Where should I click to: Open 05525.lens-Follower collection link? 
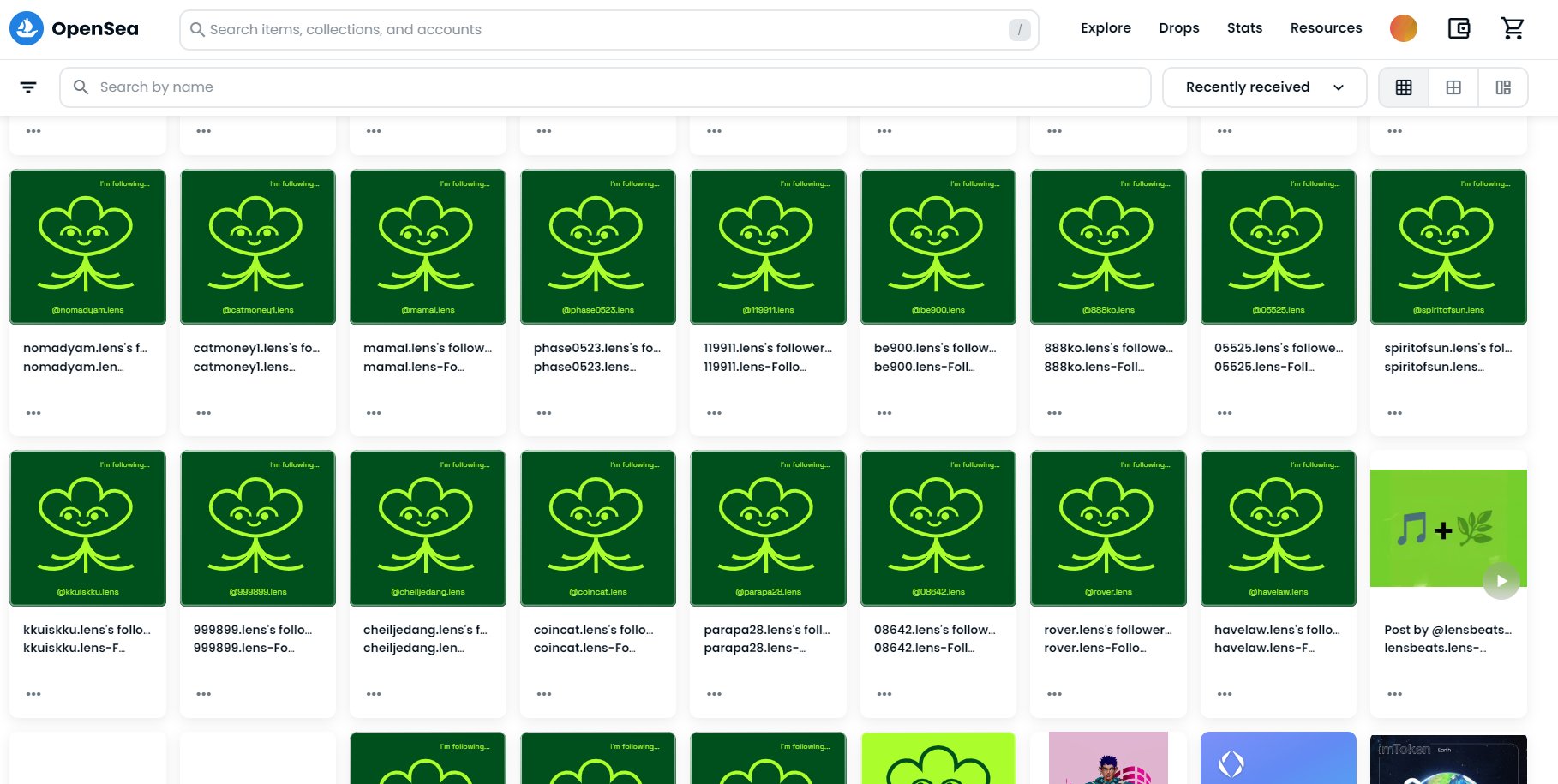(1264, 367)
